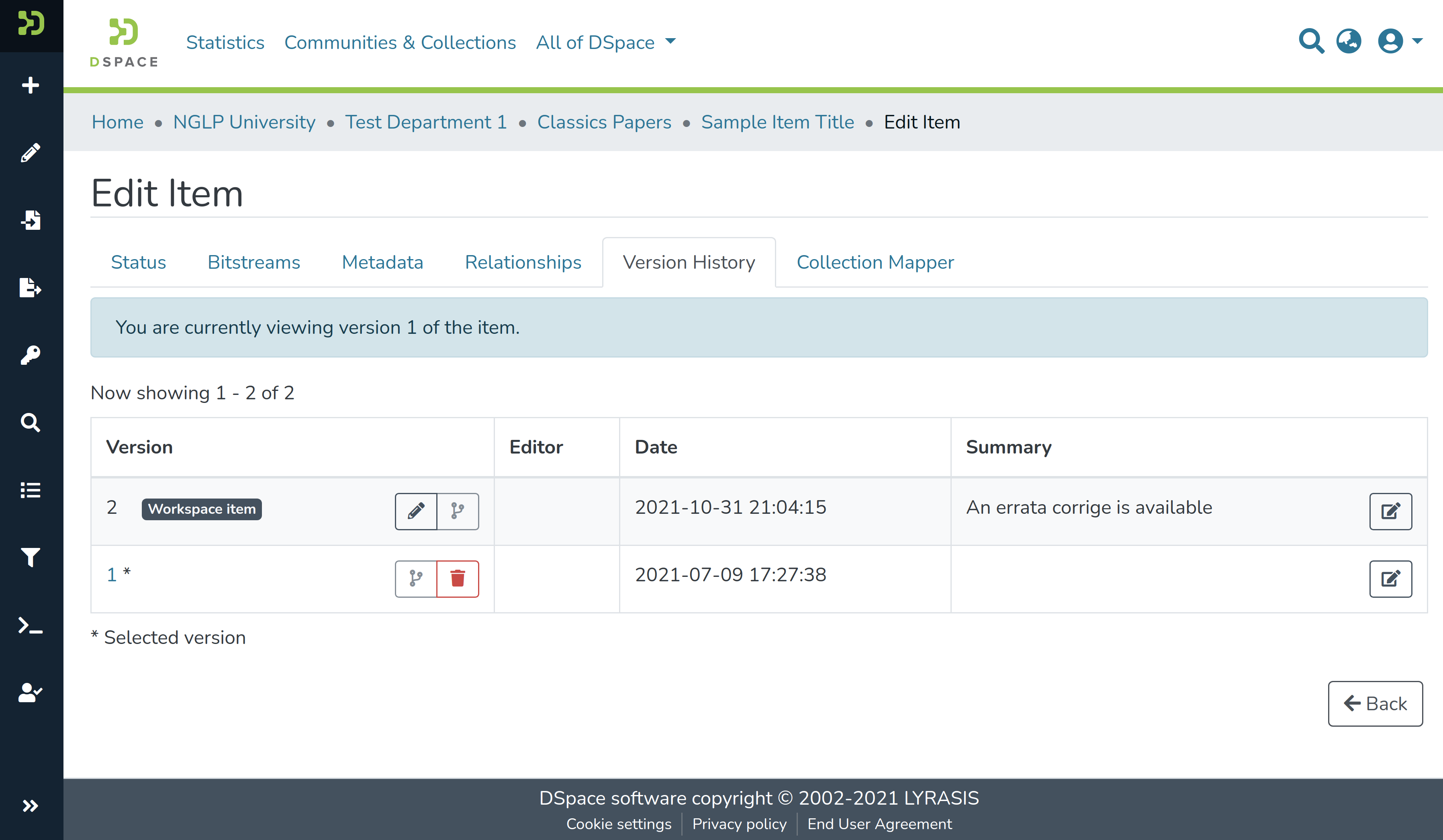
Task: Switch to the Bitstreams tab
Action: pyautogui.click(x=253, y=262)
